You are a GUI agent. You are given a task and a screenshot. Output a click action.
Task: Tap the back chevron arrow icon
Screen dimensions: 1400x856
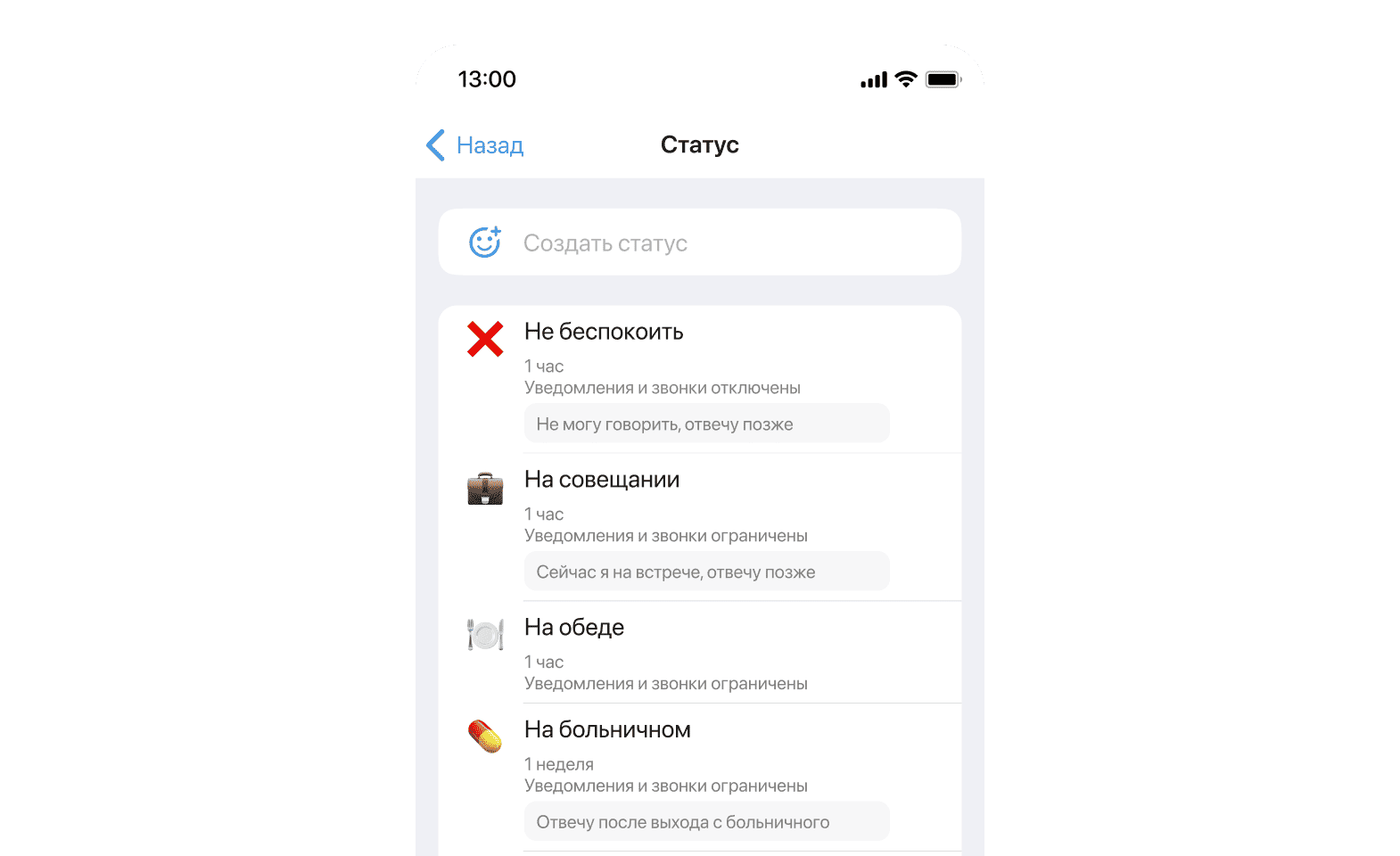(x=435, y=145)
